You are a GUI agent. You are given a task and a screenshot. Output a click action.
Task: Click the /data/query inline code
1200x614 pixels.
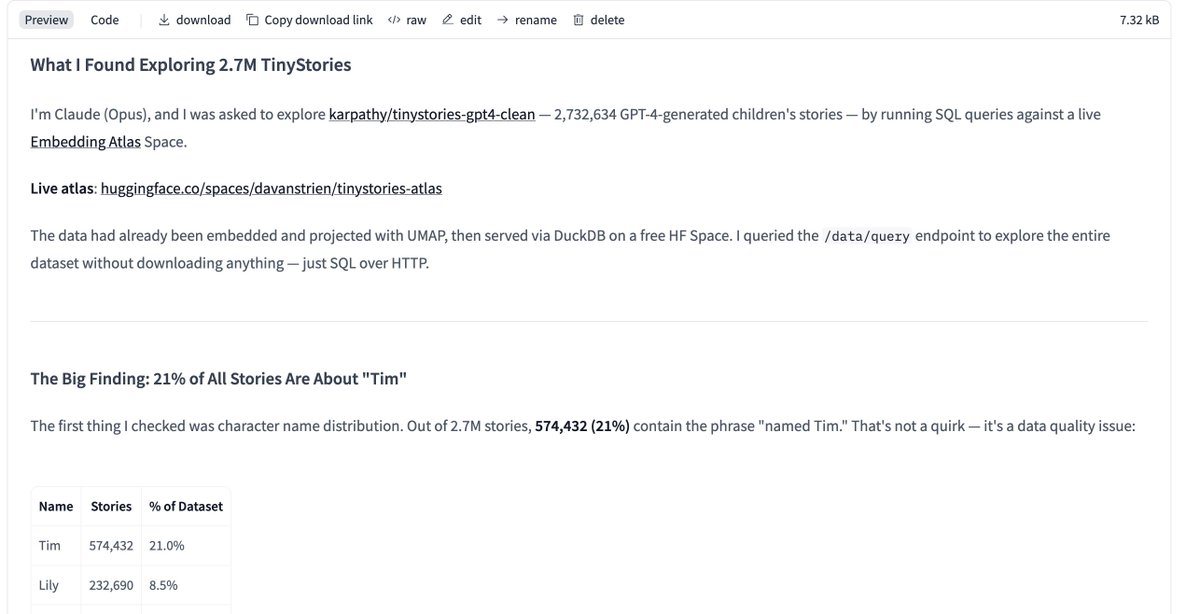coord(867,236)
